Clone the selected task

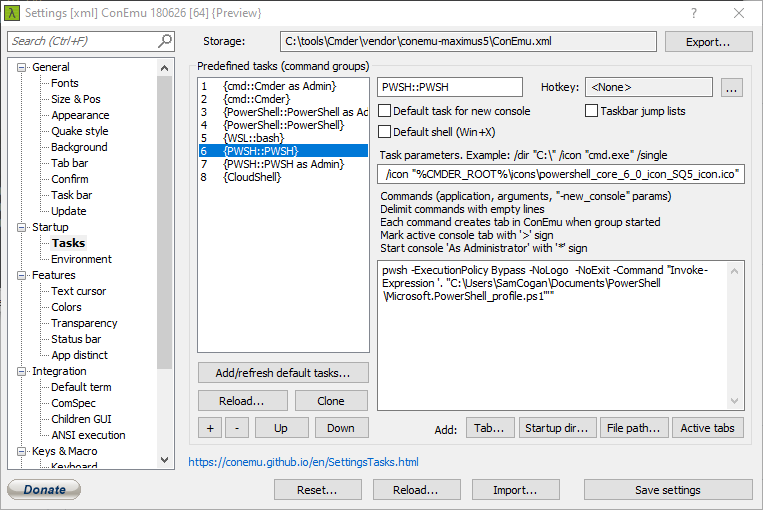(331, 401)
